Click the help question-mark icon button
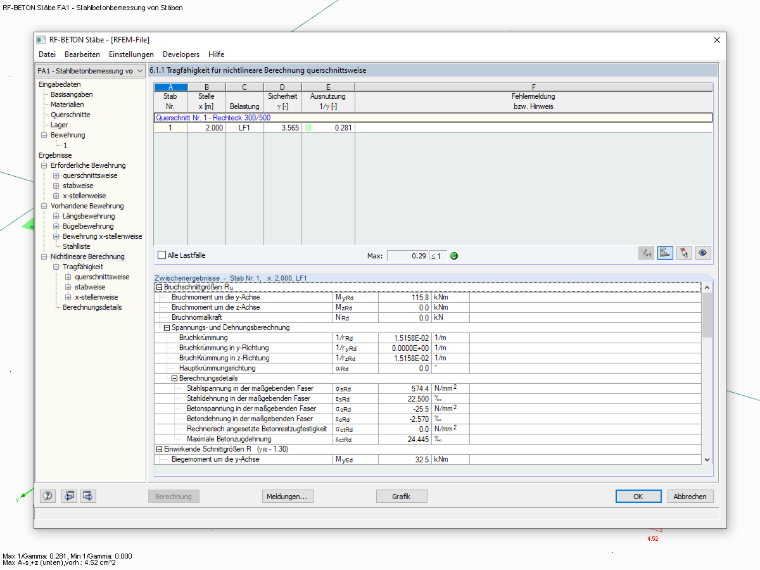 (48, 496)
